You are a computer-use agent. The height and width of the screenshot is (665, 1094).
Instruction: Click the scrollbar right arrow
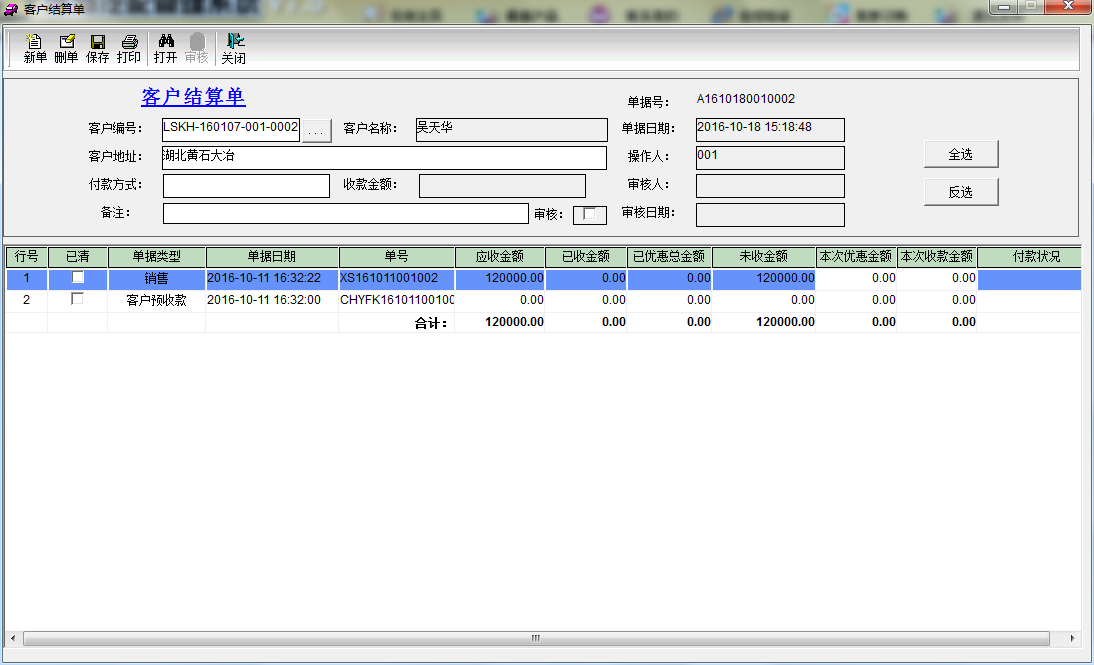tap(1072, 638)
